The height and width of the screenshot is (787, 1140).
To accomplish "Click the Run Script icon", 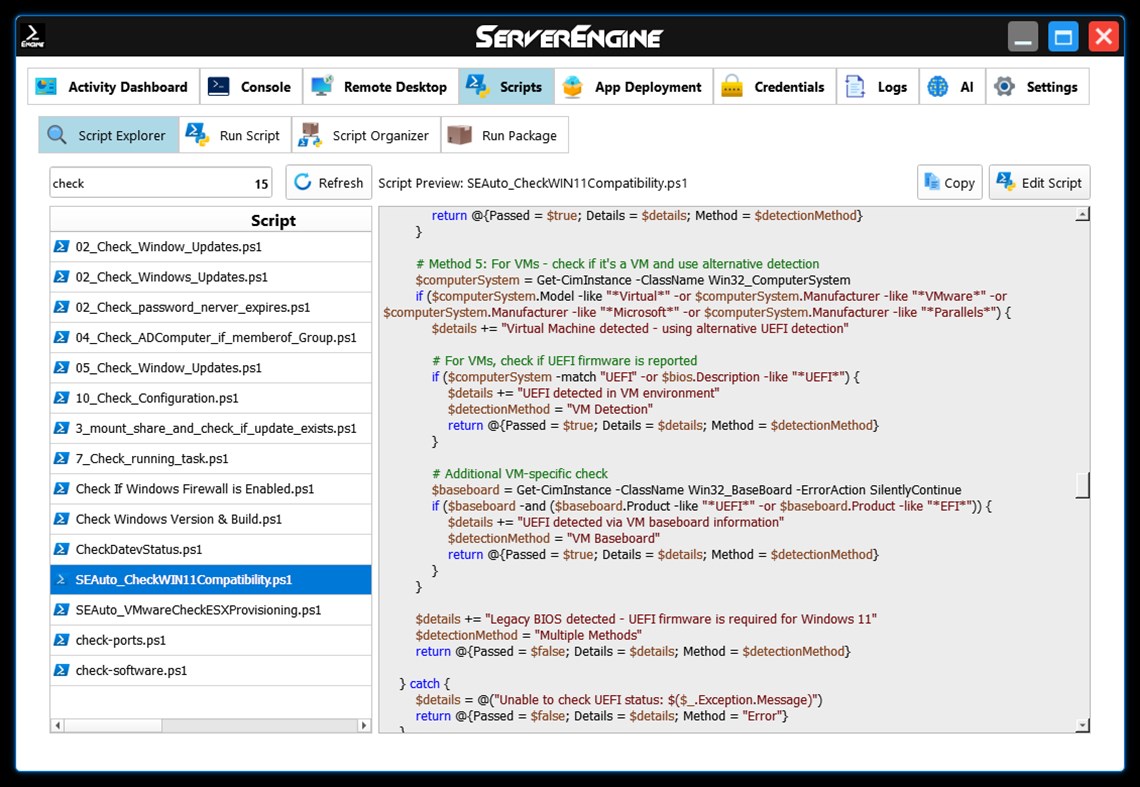I will pos(195,134).
